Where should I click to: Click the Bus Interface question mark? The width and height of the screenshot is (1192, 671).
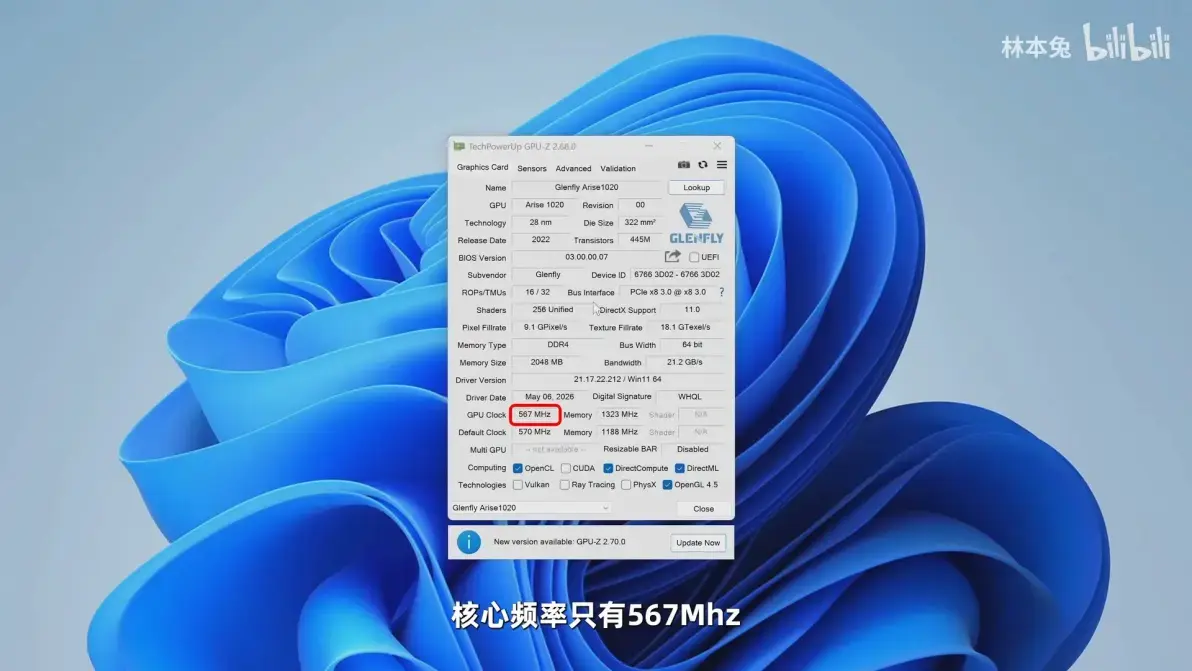721,292
